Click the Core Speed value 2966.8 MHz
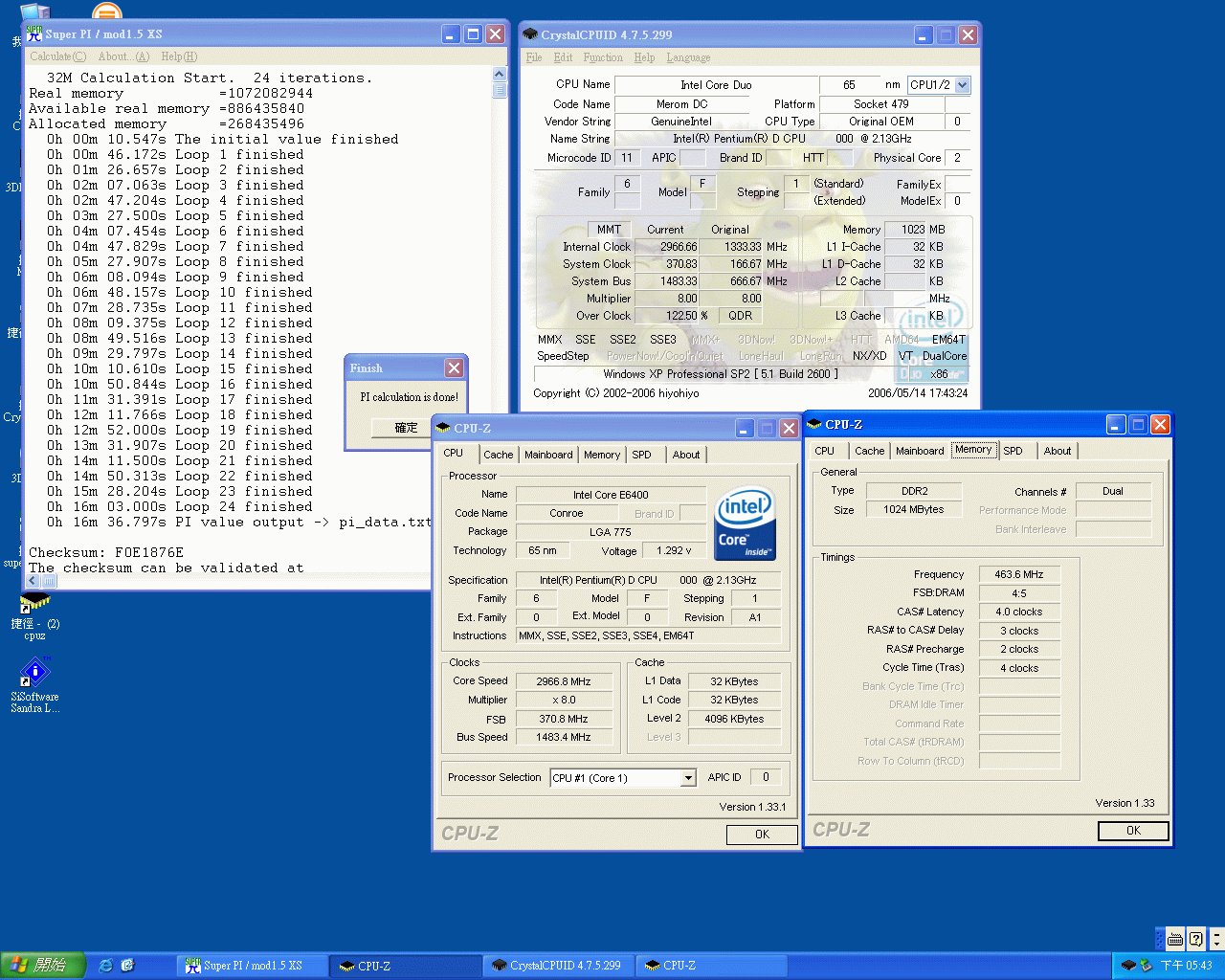 563,681
